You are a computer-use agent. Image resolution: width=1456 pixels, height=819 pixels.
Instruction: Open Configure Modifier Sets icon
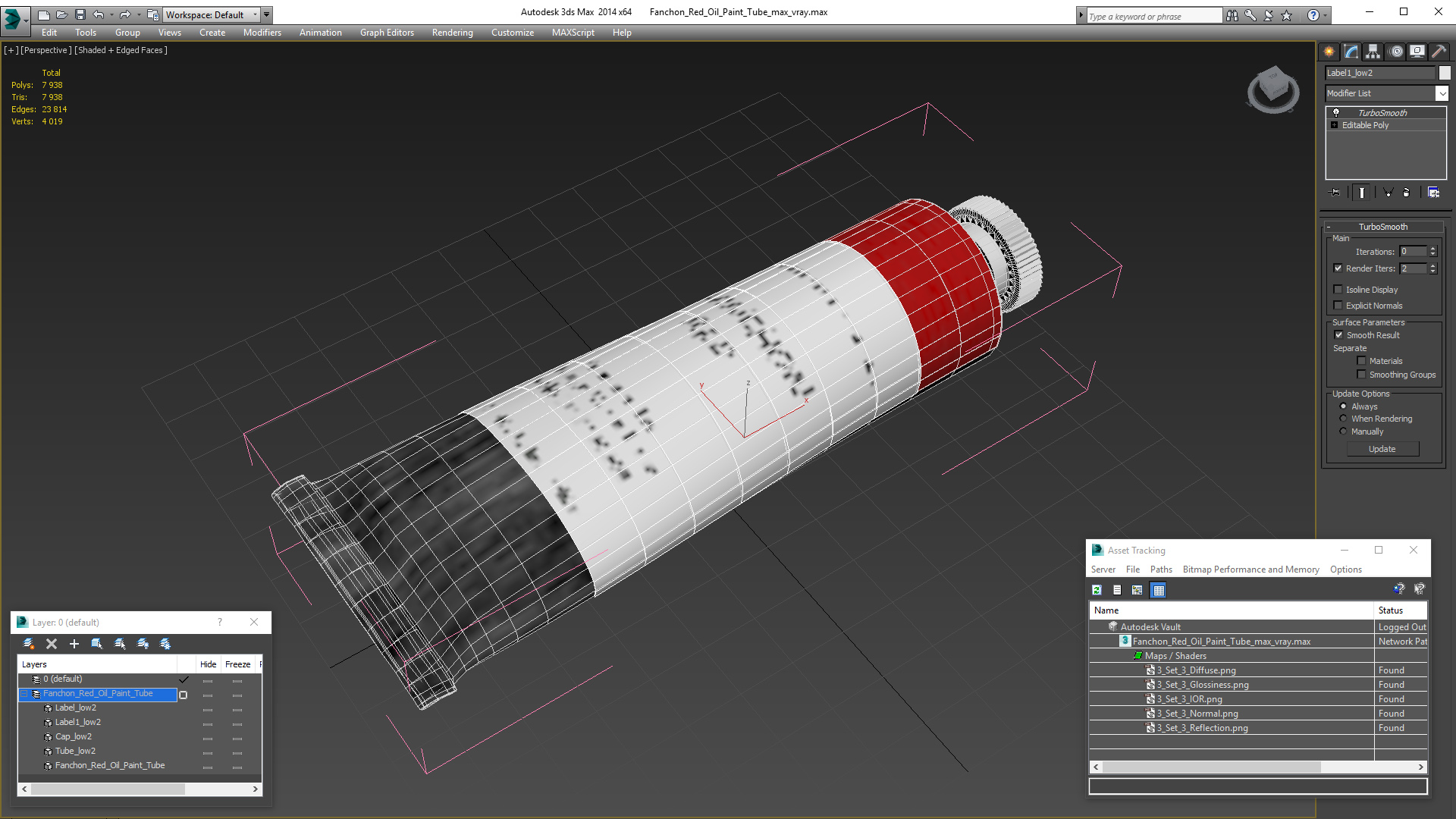coord(1433,193)
